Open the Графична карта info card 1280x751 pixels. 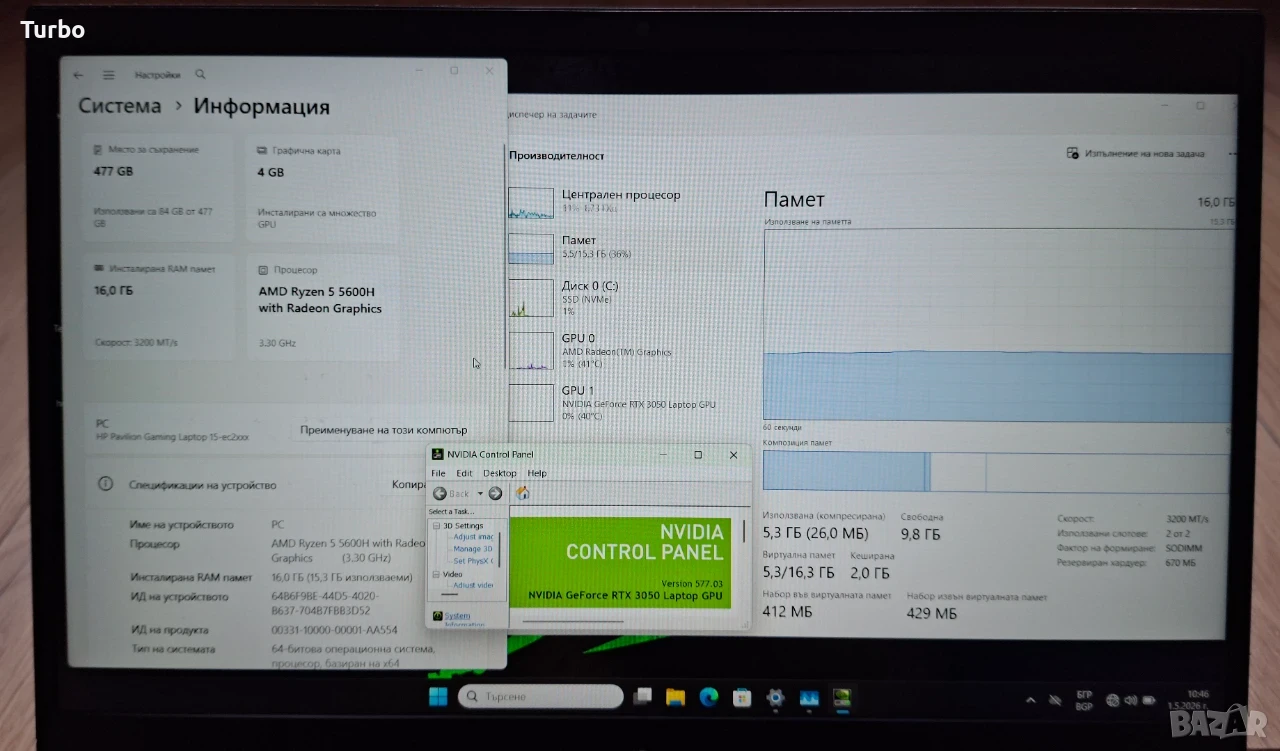pos(323,189)
